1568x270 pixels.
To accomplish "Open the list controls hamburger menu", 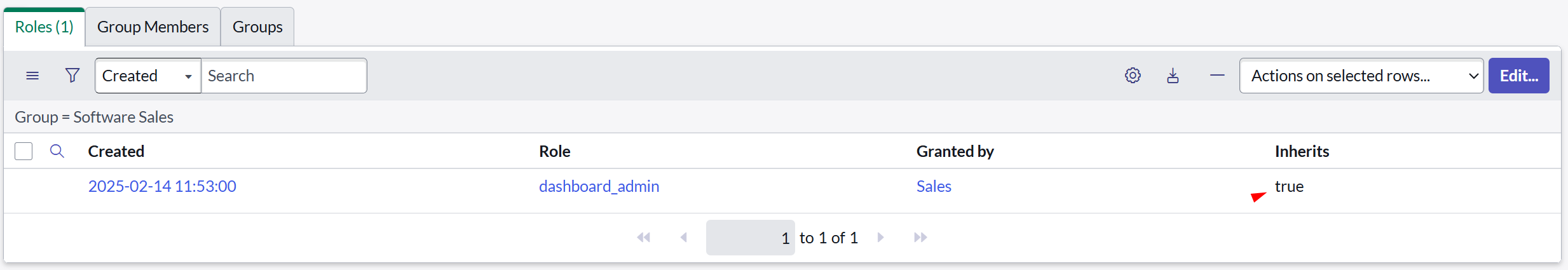I will (32, 76).
